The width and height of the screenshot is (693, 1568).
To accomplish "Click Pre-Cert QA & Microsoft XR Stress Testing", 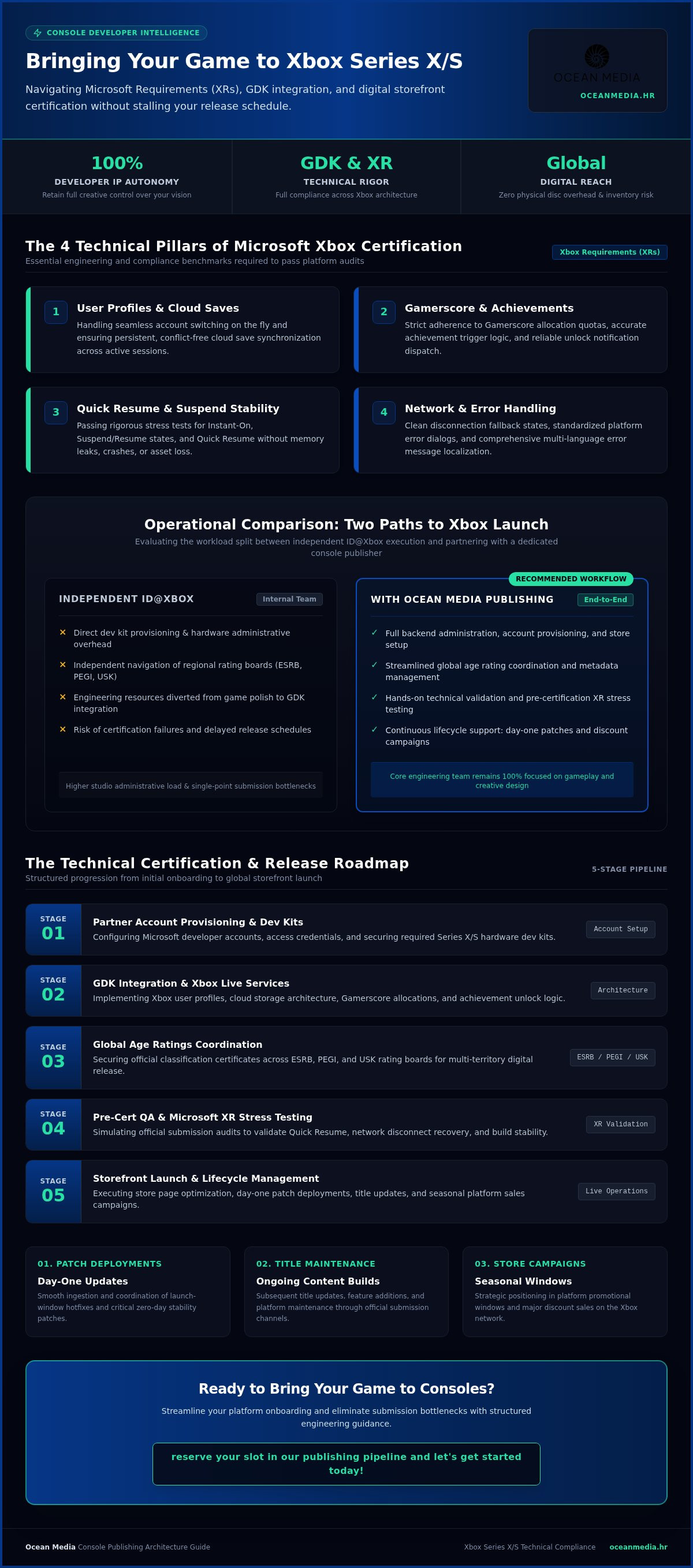I will tap(202, 1117).
